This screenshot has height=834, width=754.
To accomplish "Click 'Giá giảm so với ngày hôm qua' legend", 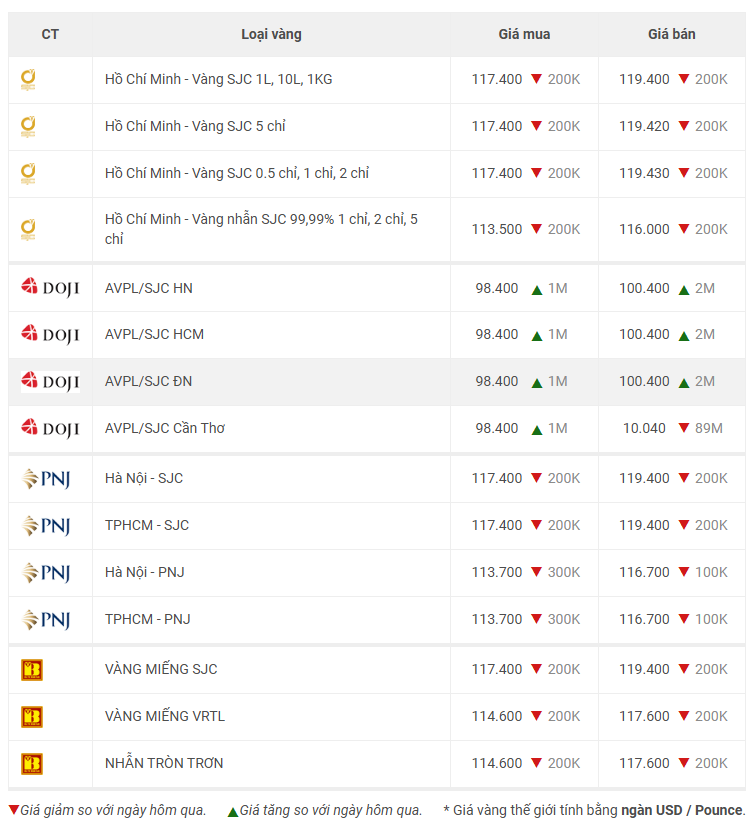I will tap(113, 810).
